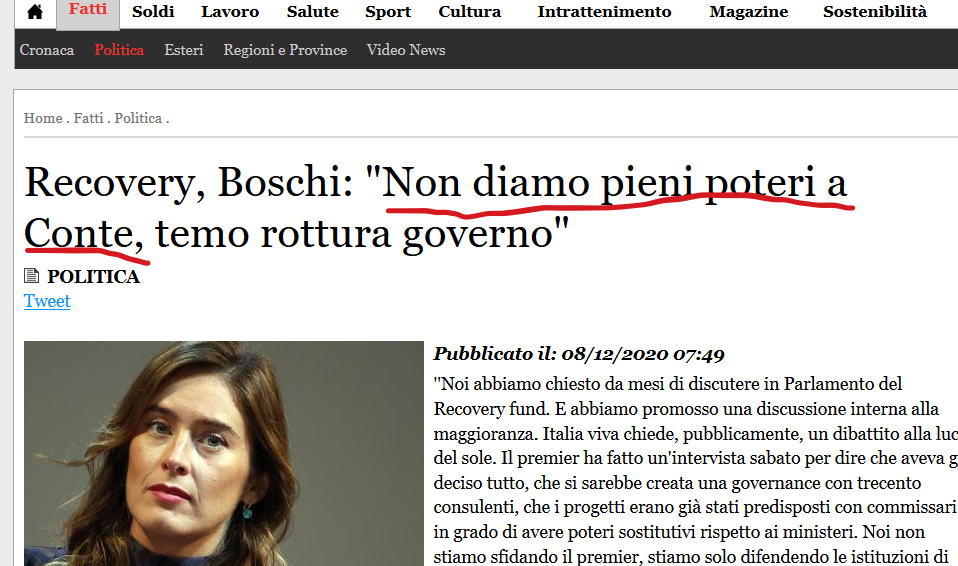
Task: Click the blue Tweet link
Action: click(x=47, y=301)
